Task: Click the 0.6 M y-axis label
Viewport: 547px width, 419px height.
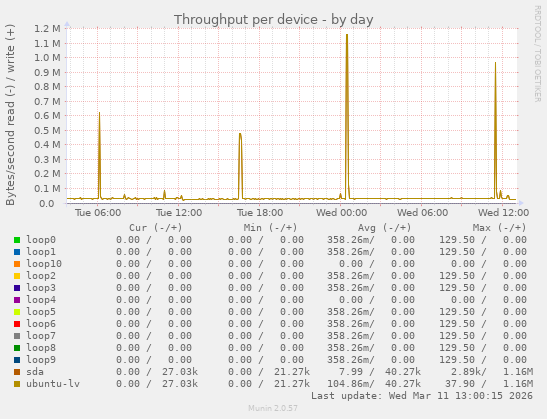Action: (47, 116)
